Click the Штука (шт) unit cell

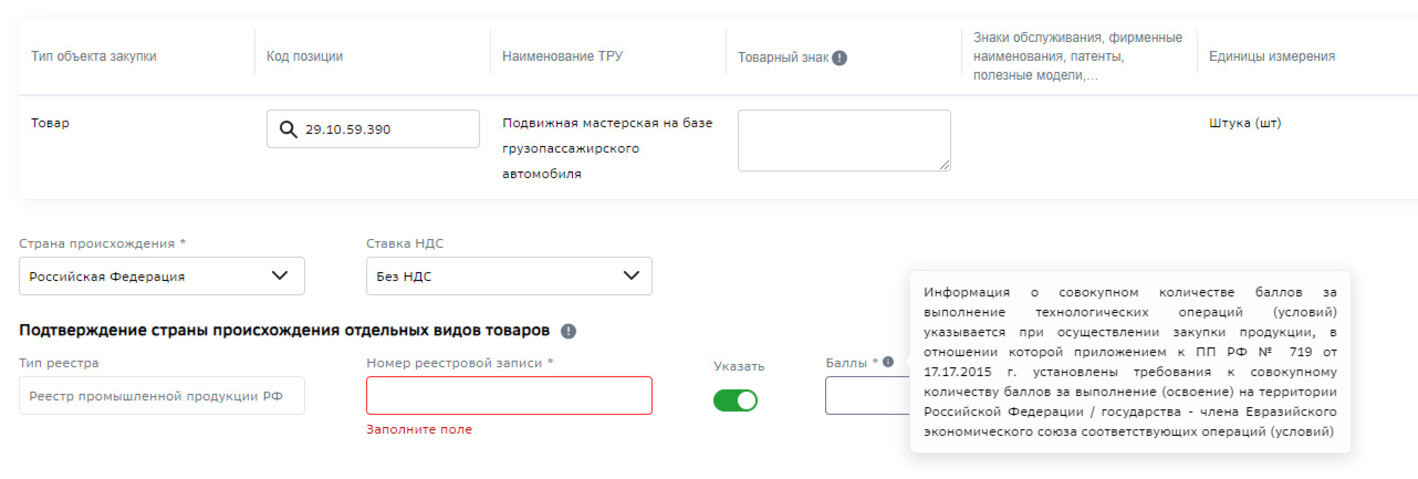click(x=1245, y=123)
